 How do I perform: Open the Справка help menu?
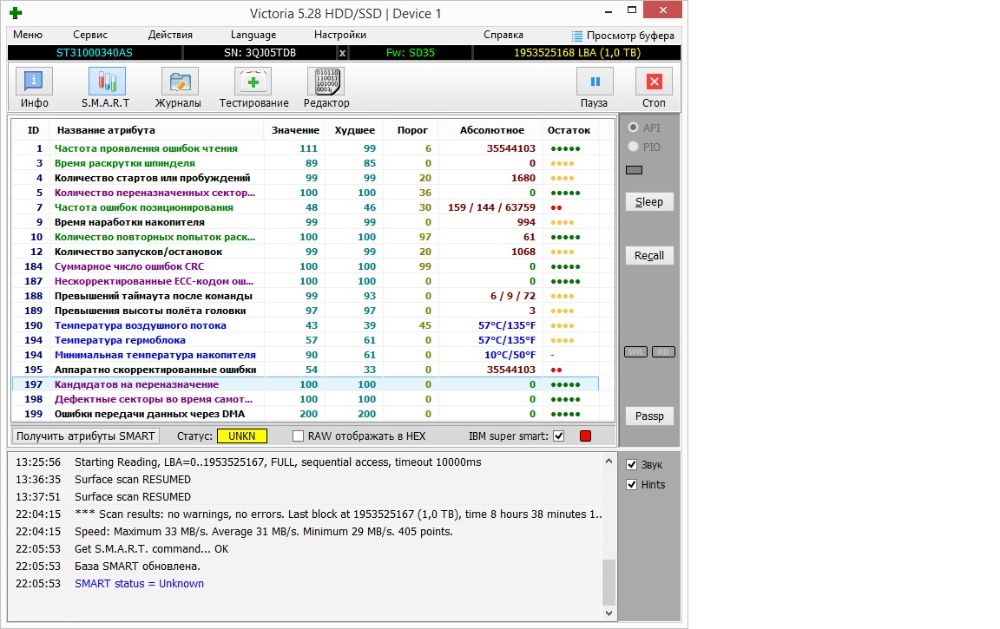click(x=503, y=35)
